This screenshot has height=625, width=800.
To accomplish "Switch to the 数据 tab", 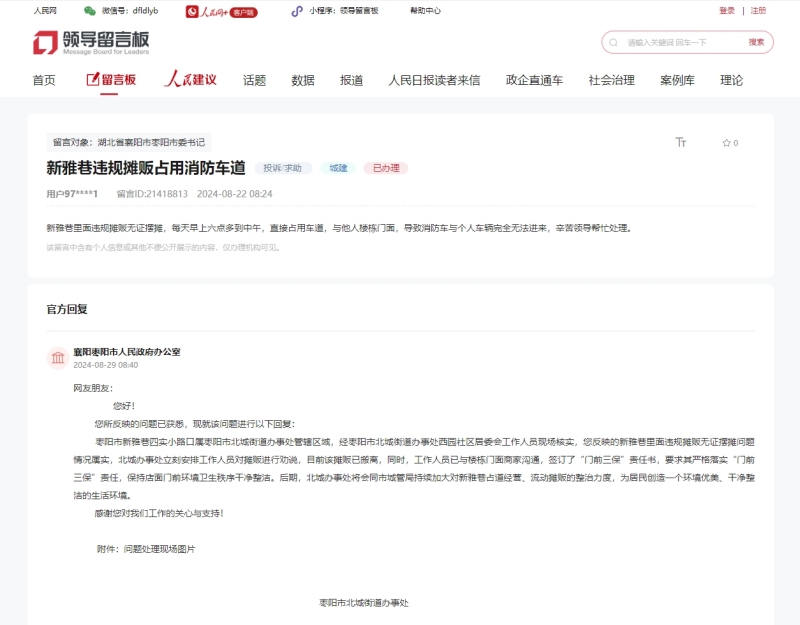I will 301,79.
